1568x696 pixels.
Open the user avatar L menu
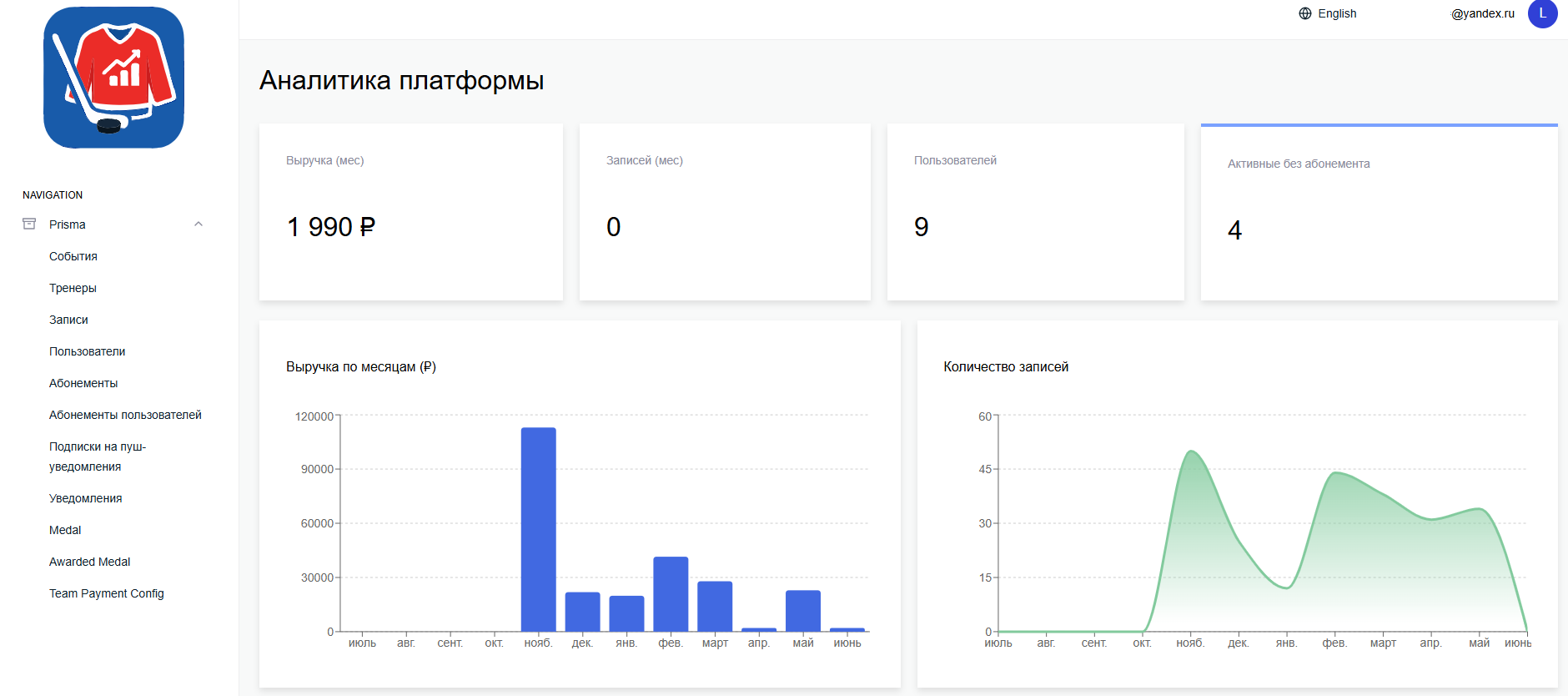(x=1542, y=13)
